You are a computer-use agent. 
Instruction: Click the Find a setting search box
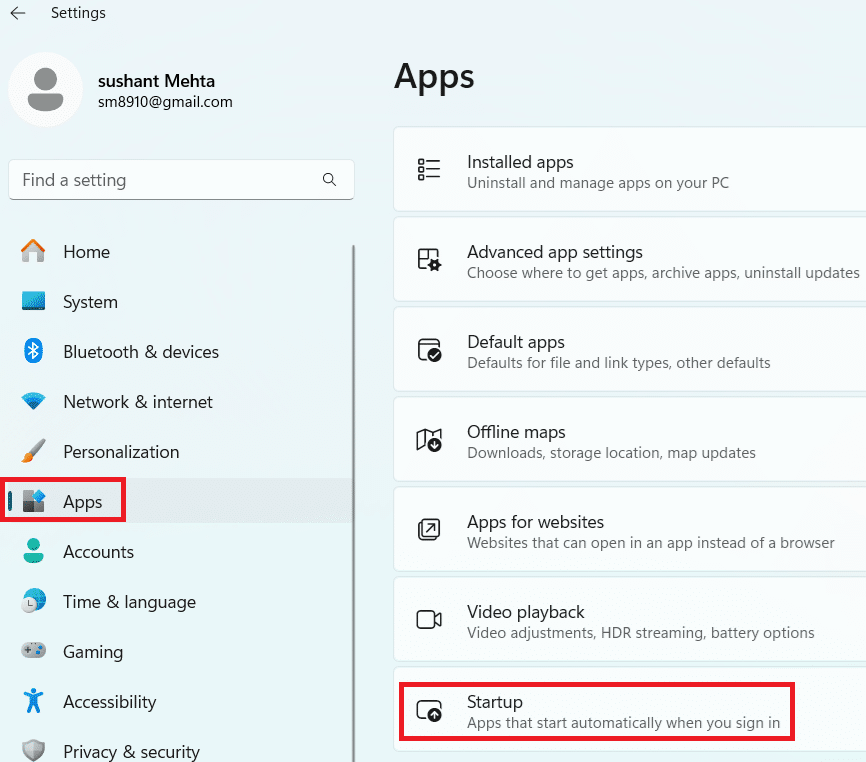[165, 180]
